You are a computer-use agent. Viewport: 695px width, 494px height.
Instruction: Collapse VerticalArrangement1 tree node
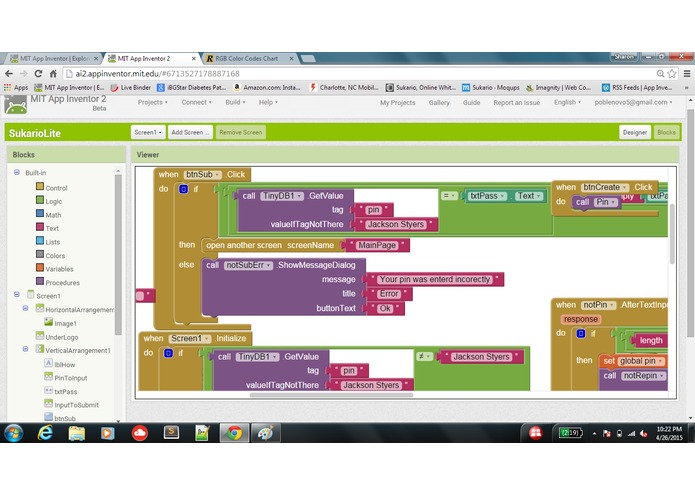click(26, 349)
